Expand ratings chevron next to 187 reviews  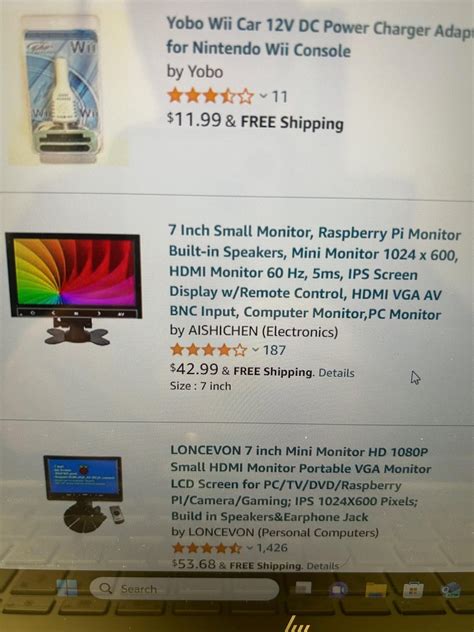coord(256,349)
